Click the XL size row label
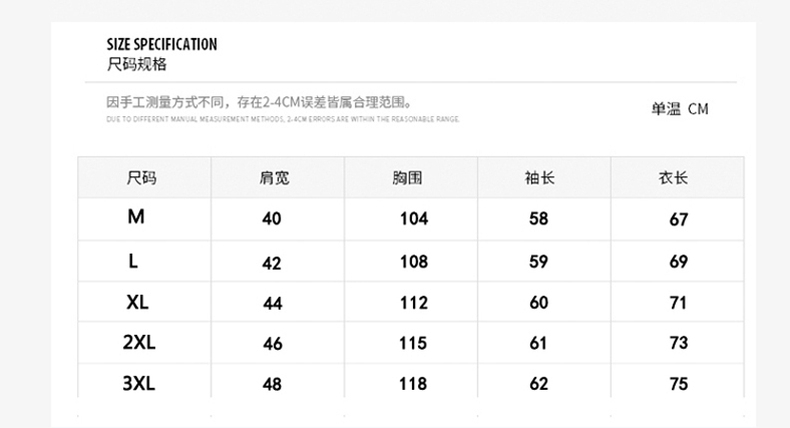This screenshot has height=428, width=790. (138, 303)
